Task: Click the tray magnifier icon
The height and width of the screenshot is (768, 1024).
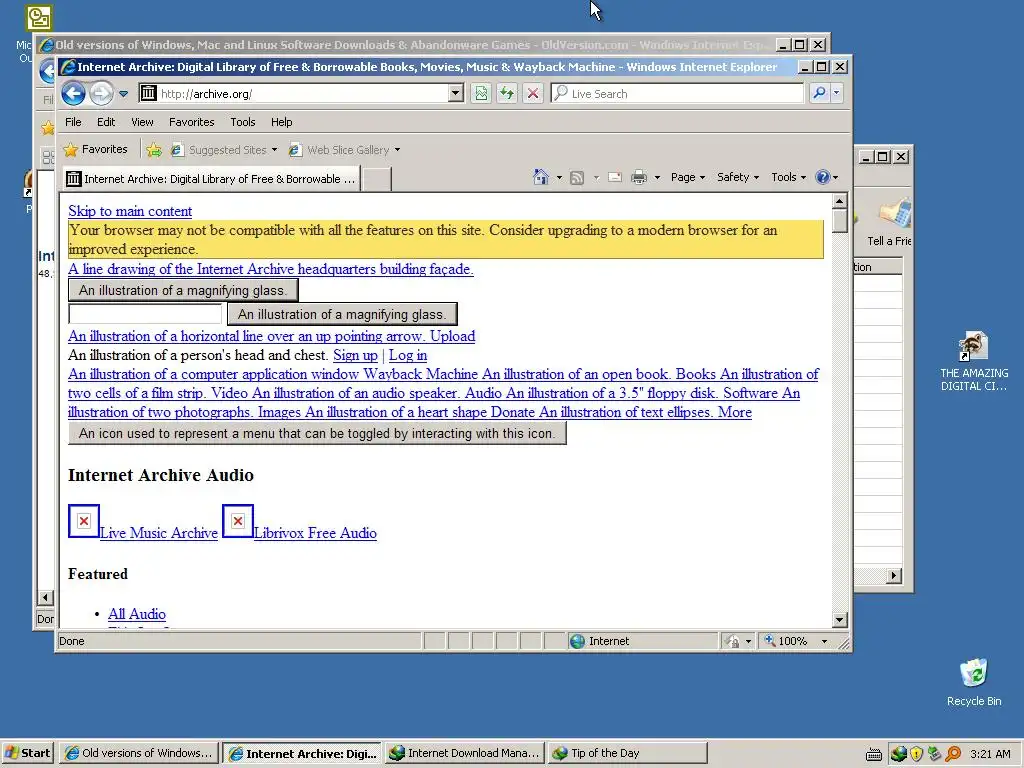Action: 953,754
